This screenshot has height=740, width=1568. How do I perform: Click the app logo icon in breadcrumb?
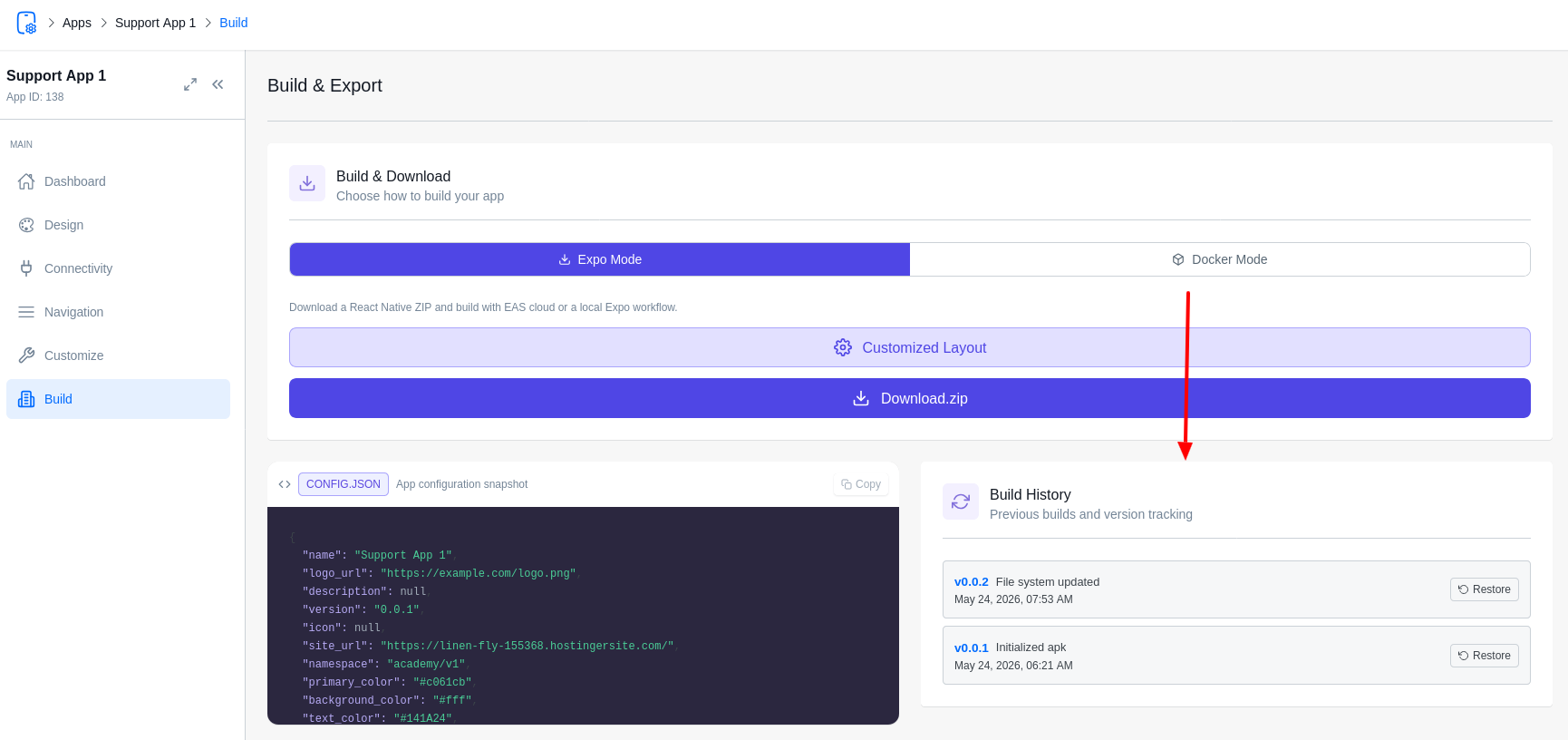[x=27, y=23]
